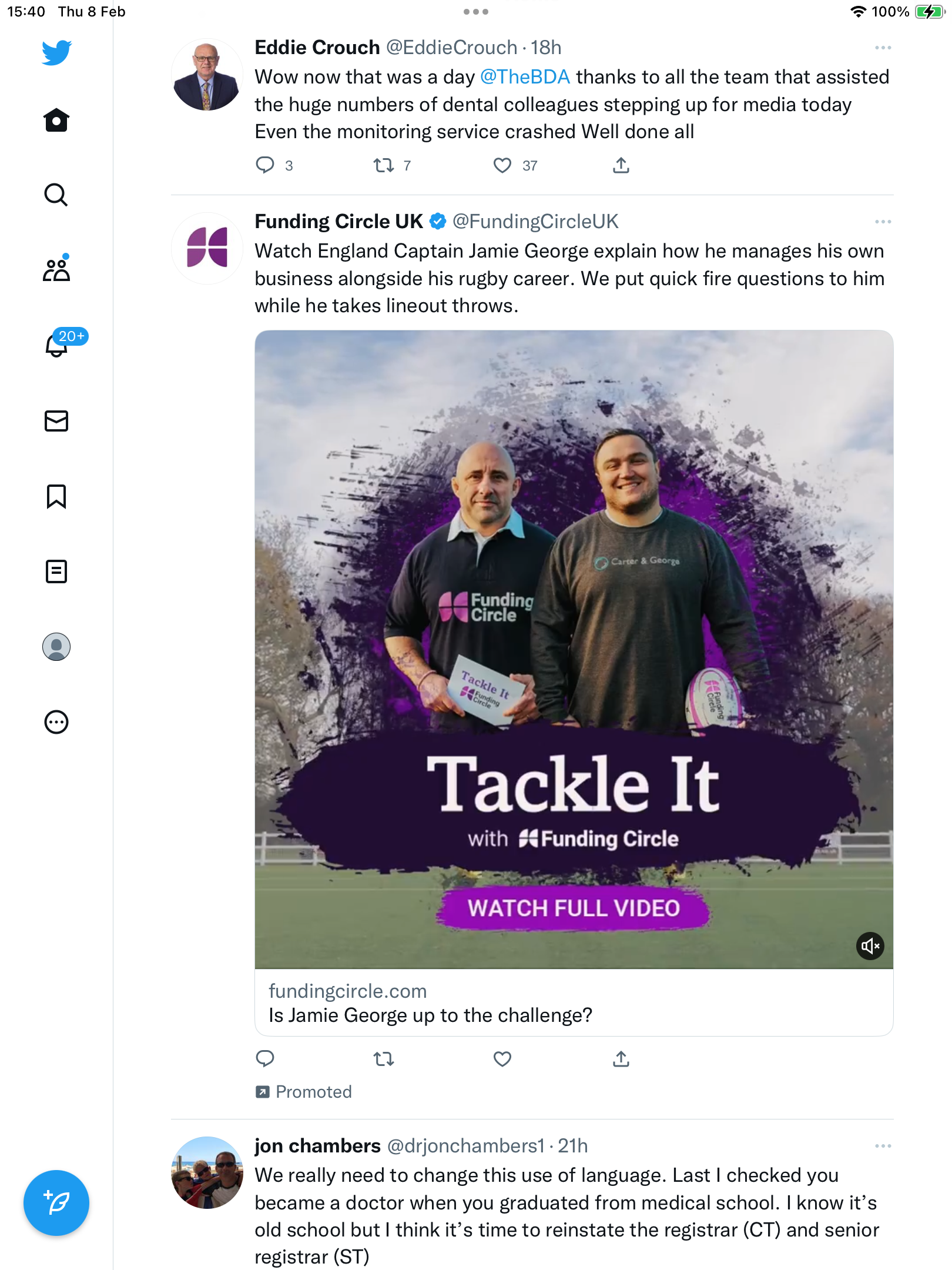
Task: Unmute the Funding Circle video
Action: coord(870,946)
